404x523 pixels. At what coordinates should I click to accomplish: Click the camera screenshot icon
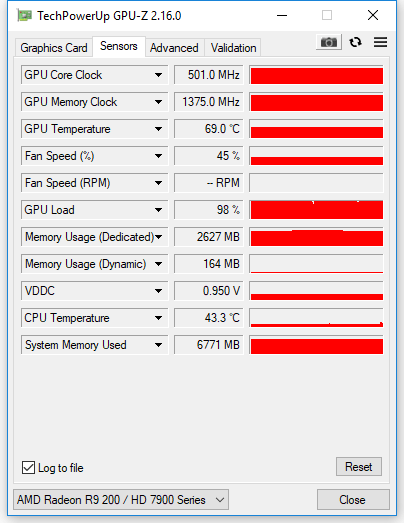coord(329,42)
